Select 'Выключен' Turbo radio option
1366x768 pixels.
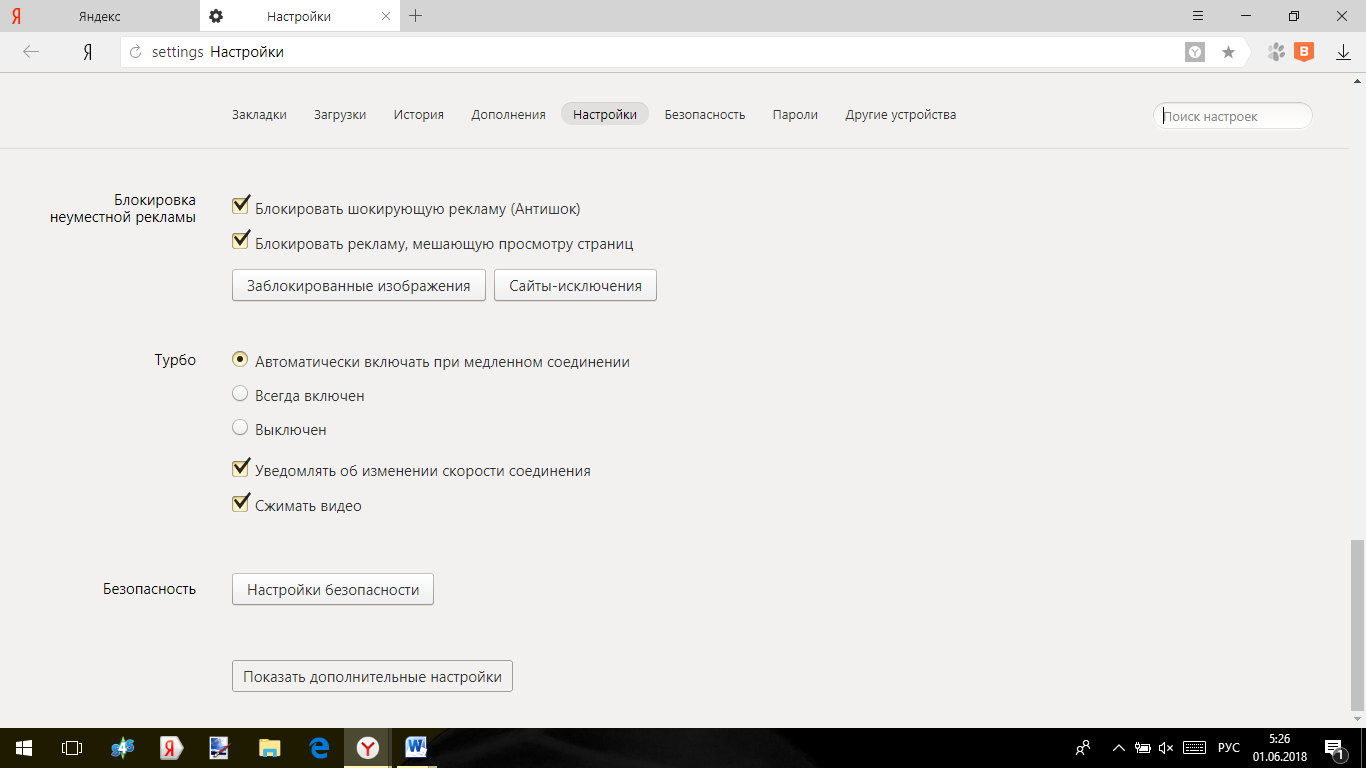[x=240, y=428]
